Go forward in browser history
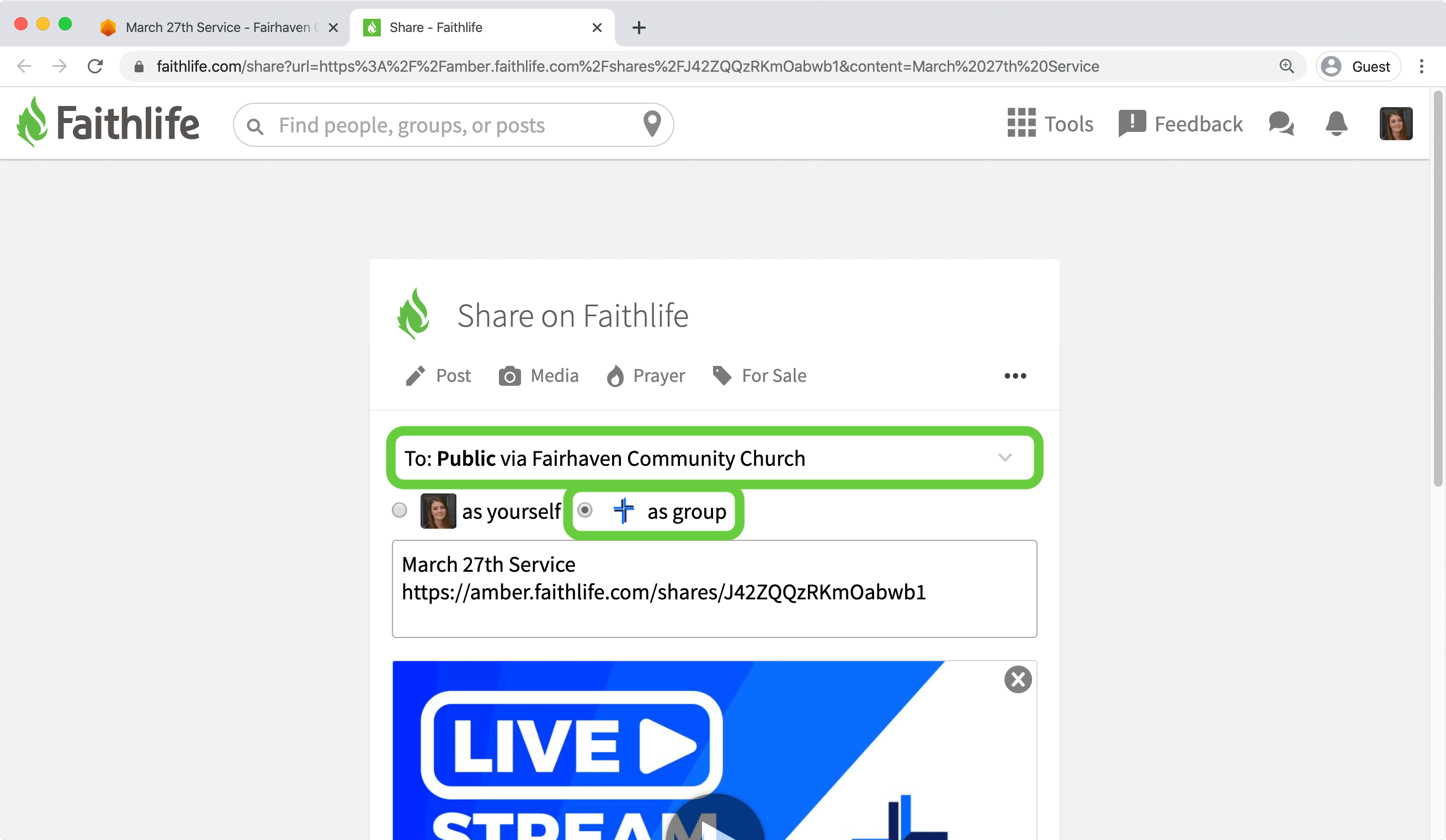Screen dimensions: 1446x840 (59, 66)
